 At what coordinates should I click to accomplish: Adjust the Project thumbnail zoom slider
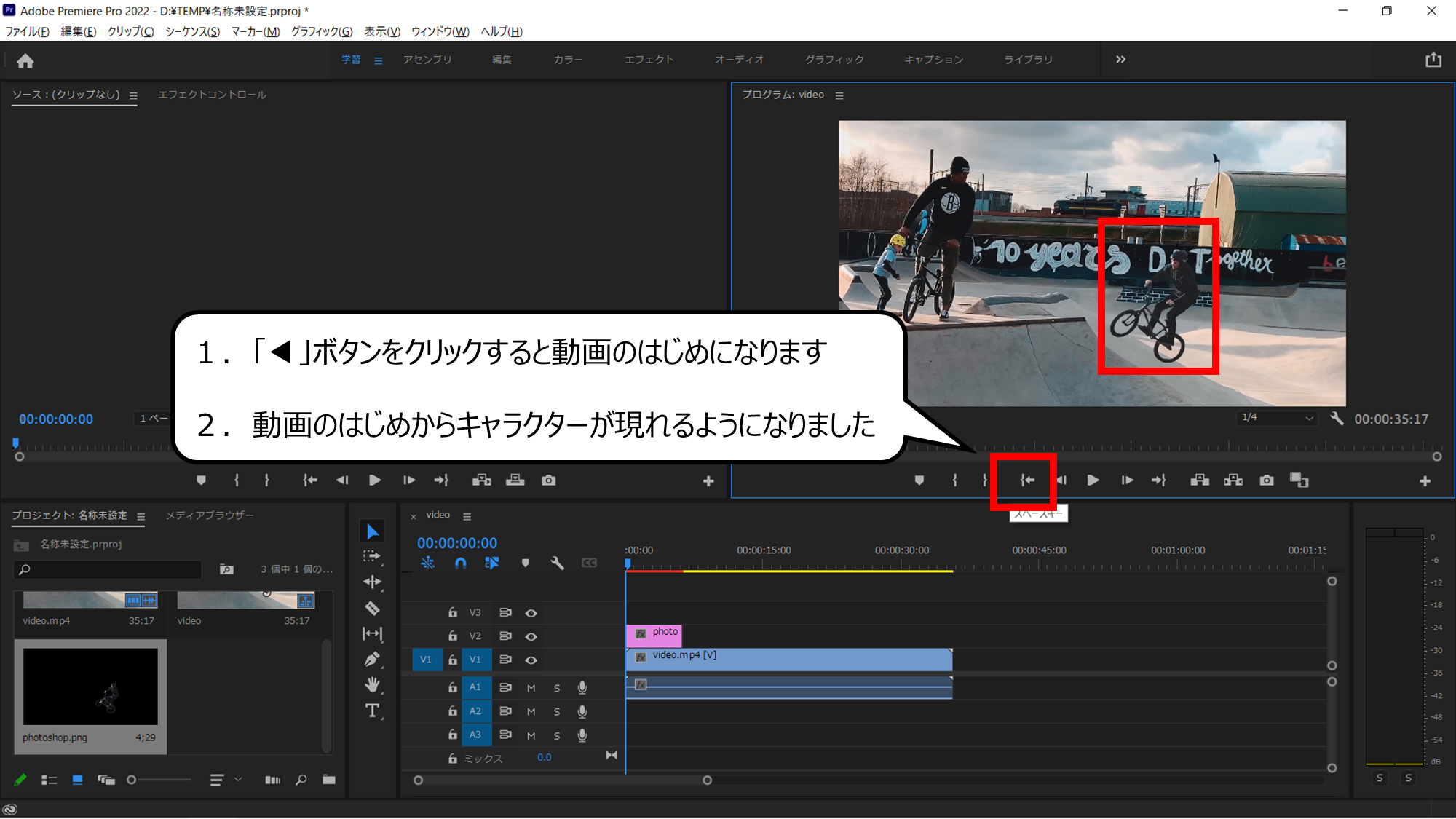point(132,780)
